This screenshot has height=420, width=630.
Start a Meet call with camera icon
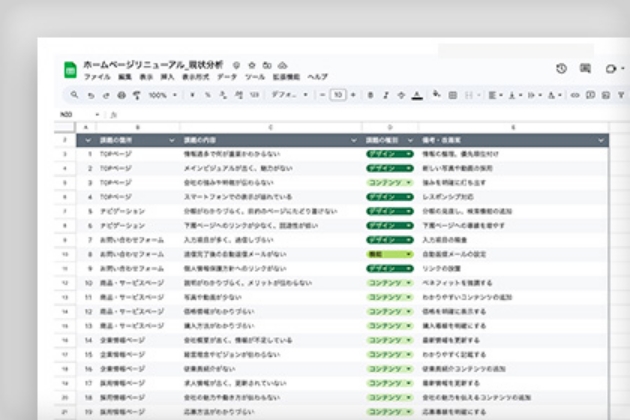[x=611, y=69]
